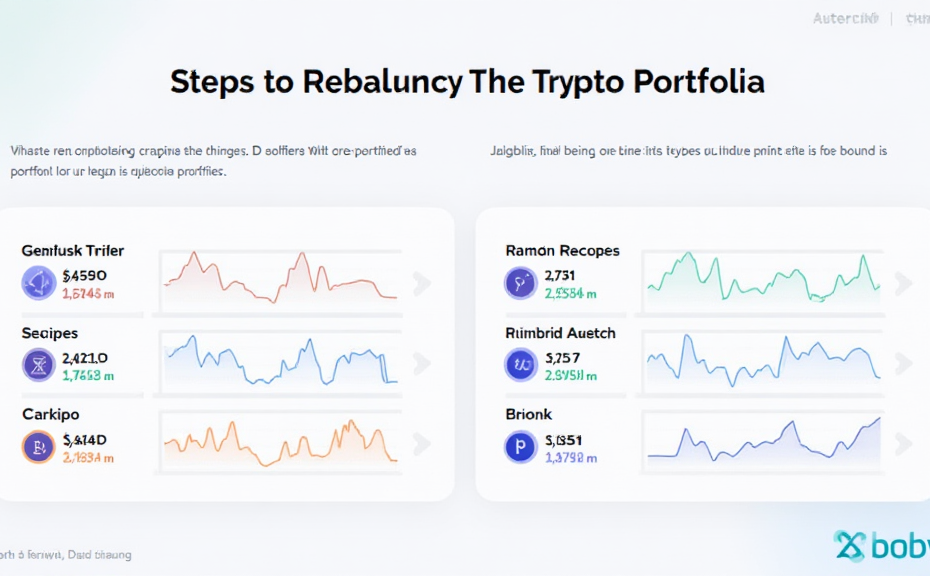Viewport: 930px width, 576px height.
Task: Click the Brionk blue area chart
Action: pyautogui.click(x=763, y=442)
